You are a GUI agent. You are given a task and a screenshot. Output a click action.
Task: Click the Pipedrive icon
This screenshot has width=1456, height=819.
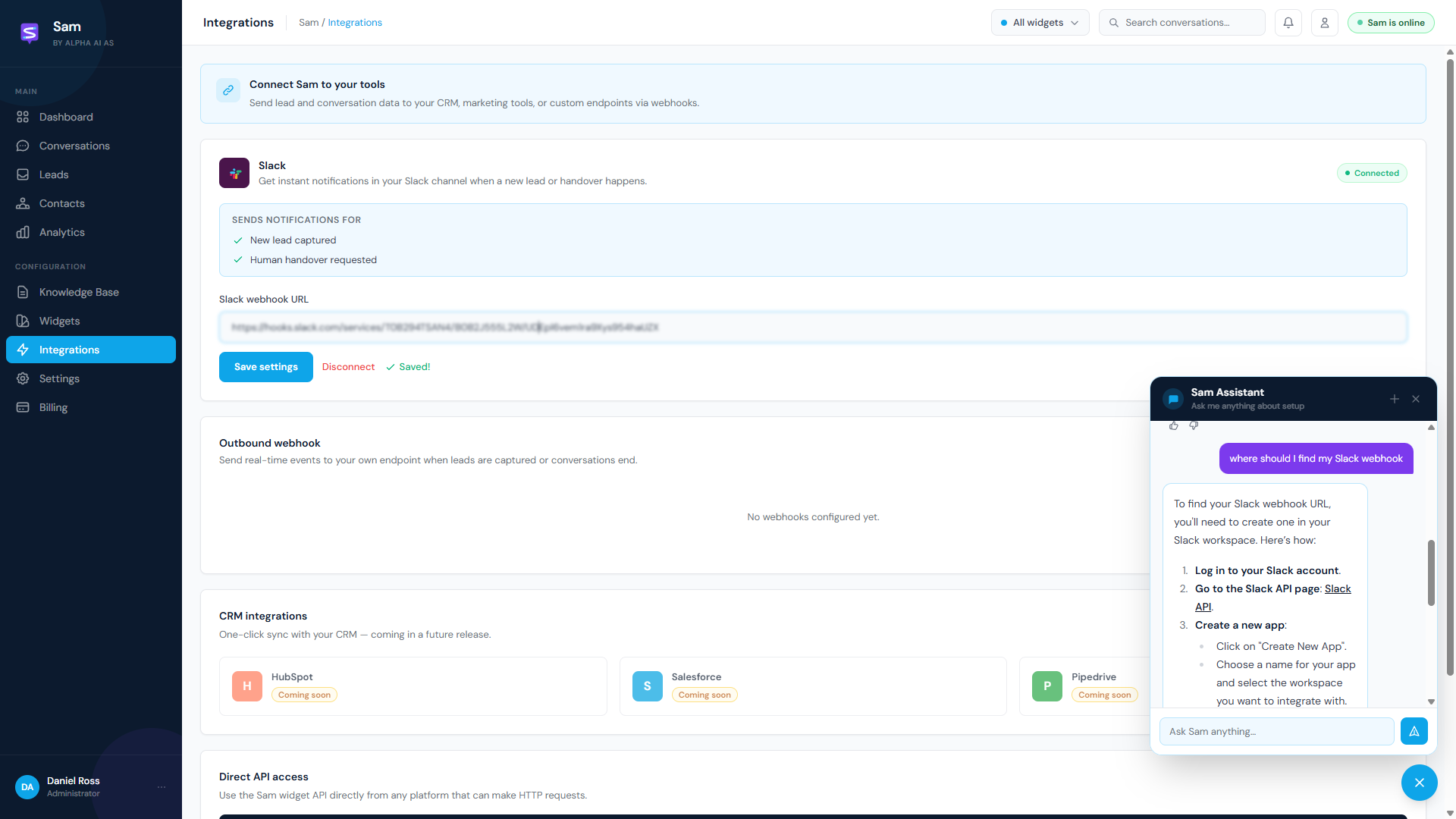coord(1047,686)
